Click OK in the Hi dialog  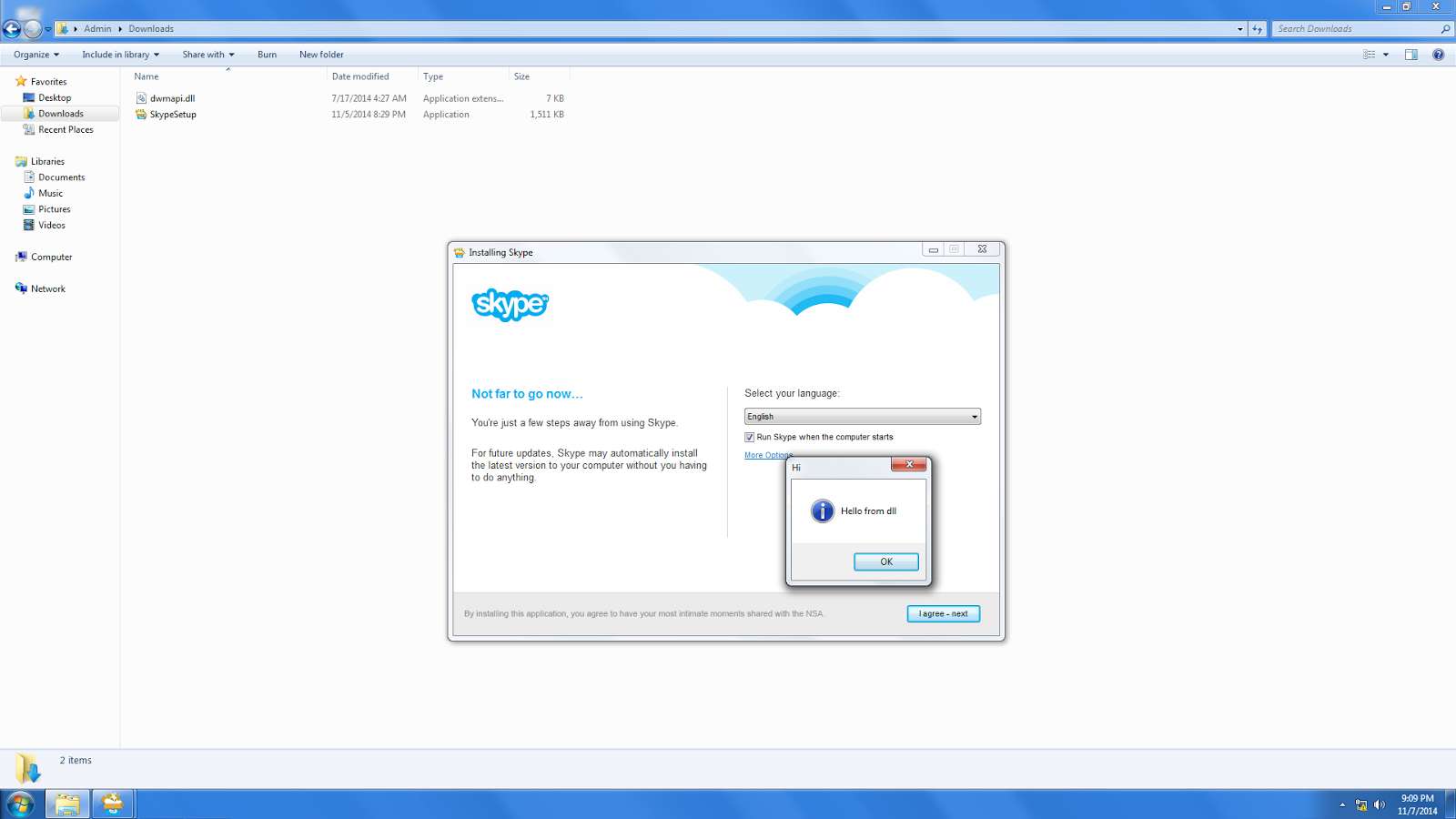(x=885, y=561)
